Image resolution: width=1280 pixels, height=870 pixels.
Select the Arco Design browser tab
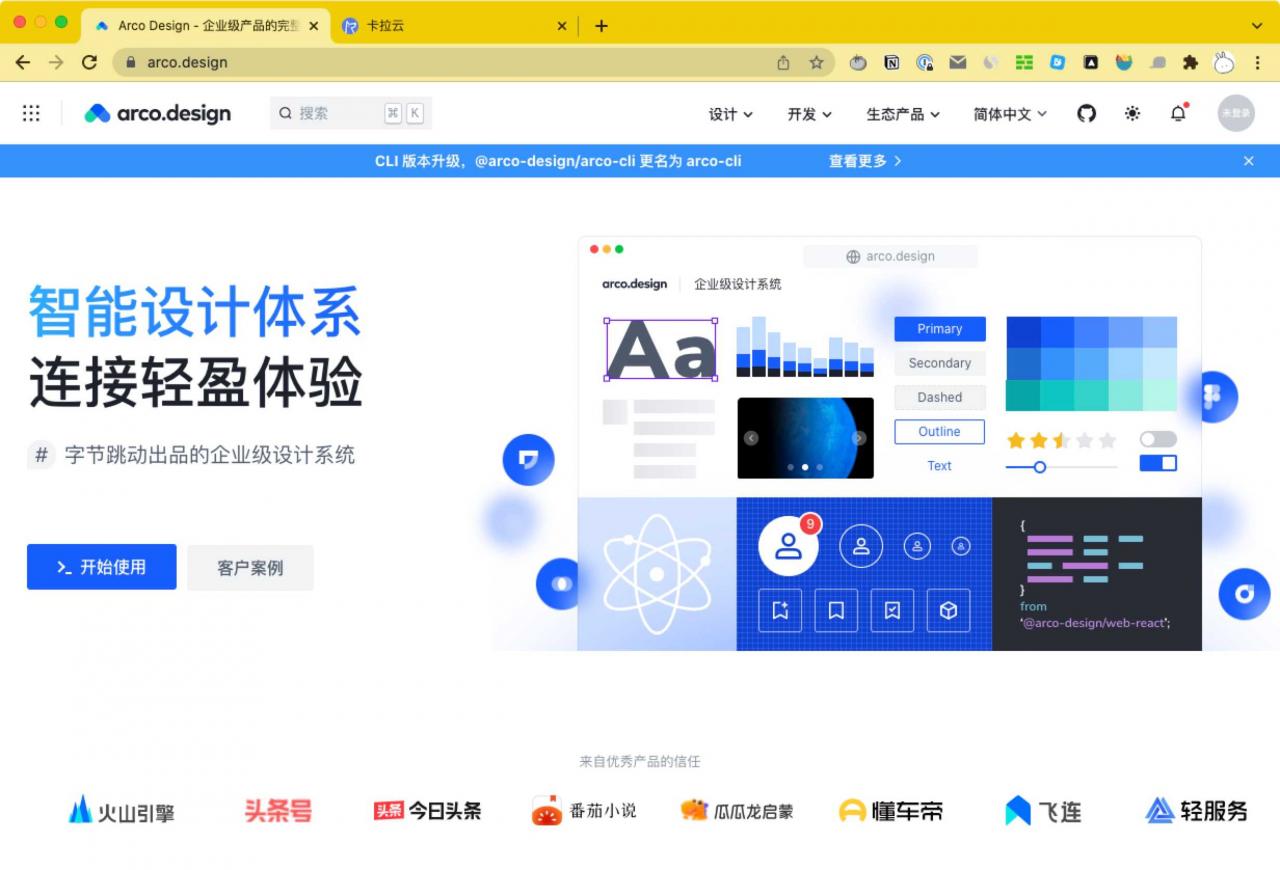coord(205,26)
